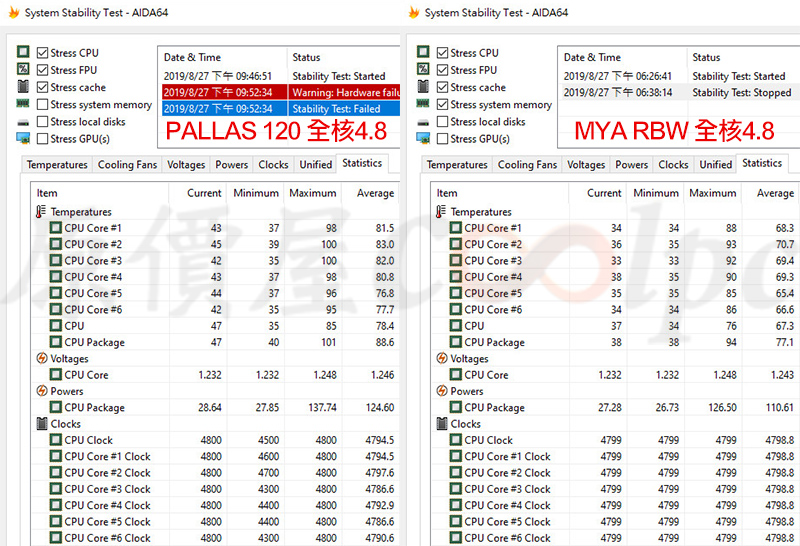This screenshot has height=546, width=800.
Task: Open Clocks tab in left window
Action: point(273,165)
